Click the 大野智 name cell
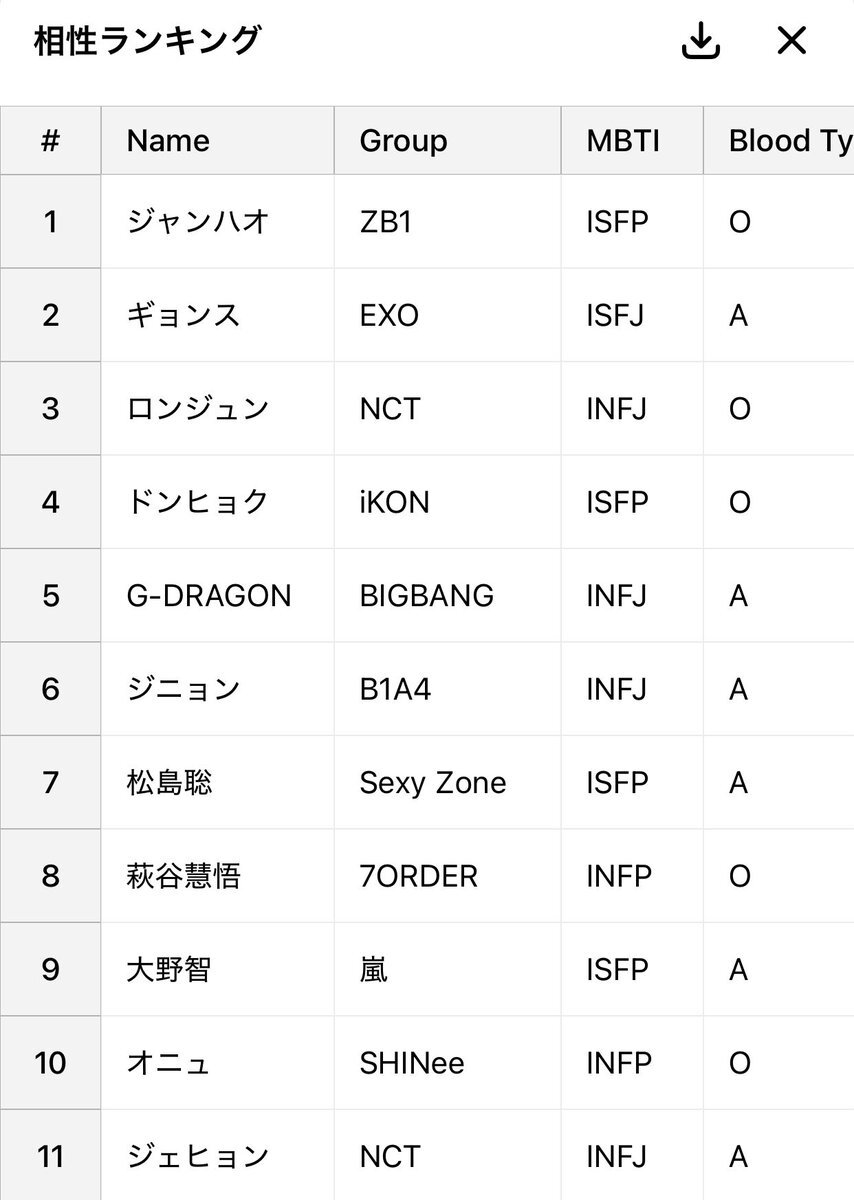This screenshot has width=854, height=1200. (217, 970)
